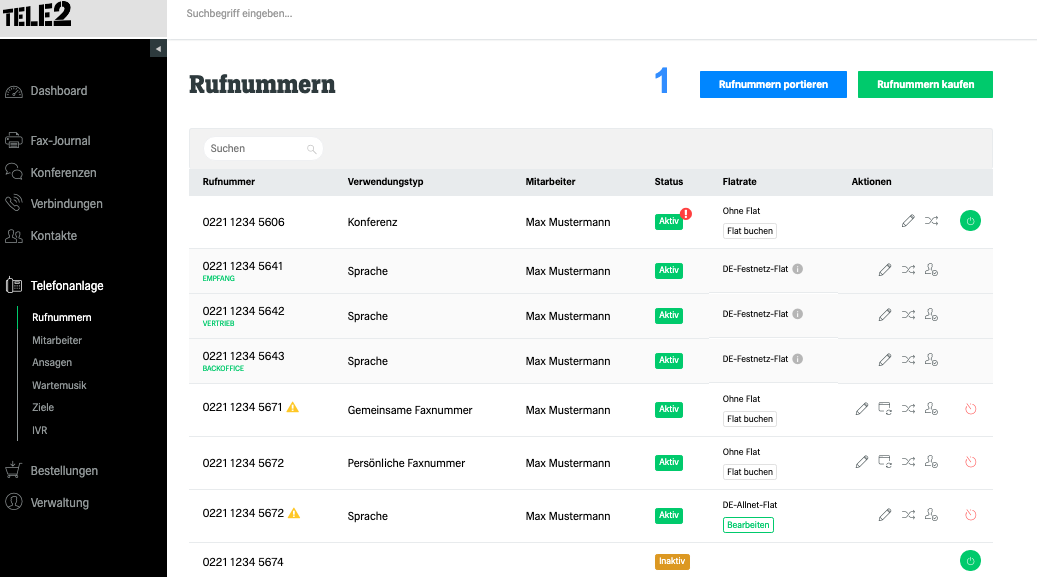
Task: Open the Ansagen submenu item
Action: point(52,363)
